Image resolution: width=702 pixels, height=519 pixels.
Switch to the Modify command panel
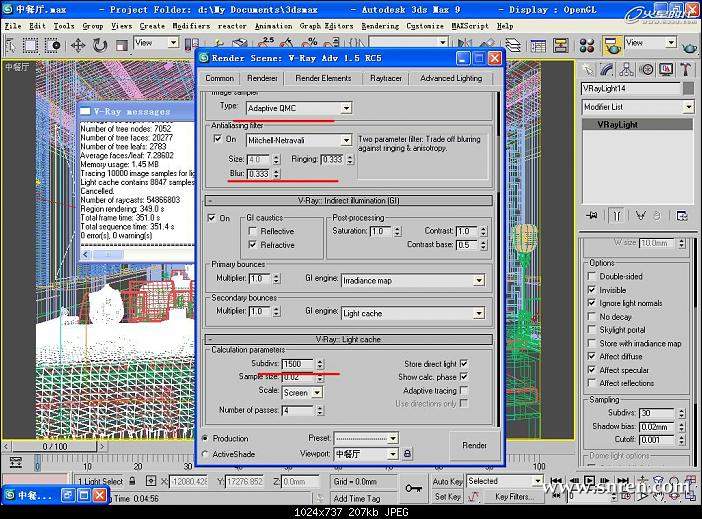click(607, 69)
